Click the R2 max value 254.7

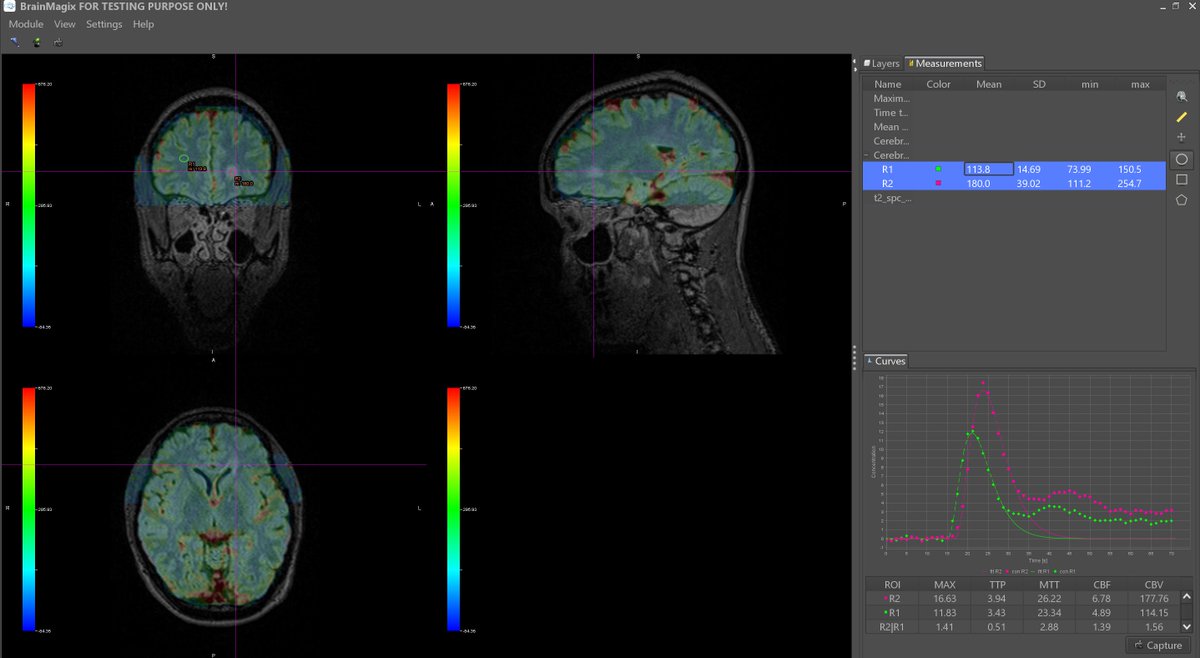pos(1130,184)
